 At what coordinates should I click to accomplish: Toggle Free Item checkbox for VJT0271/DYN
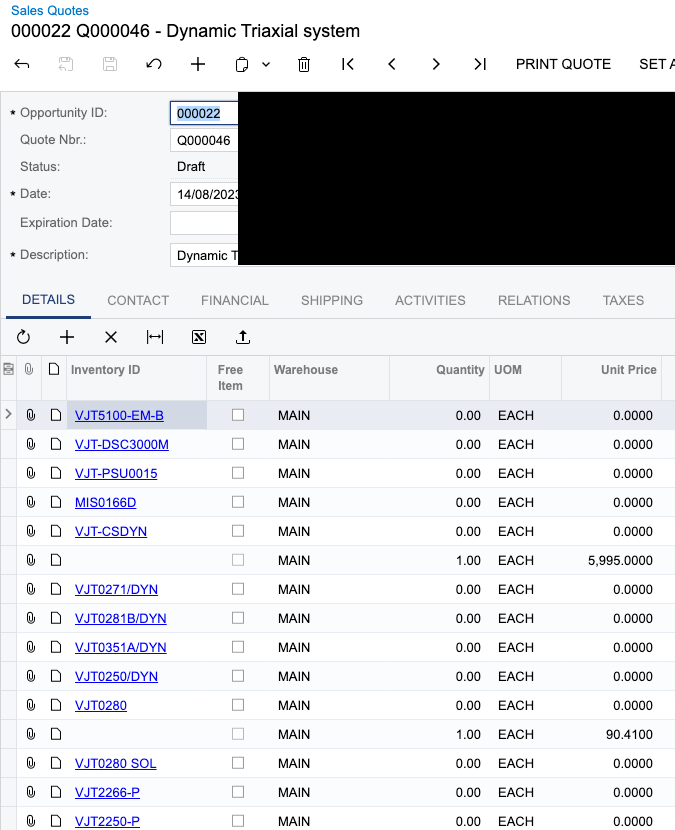238,589
